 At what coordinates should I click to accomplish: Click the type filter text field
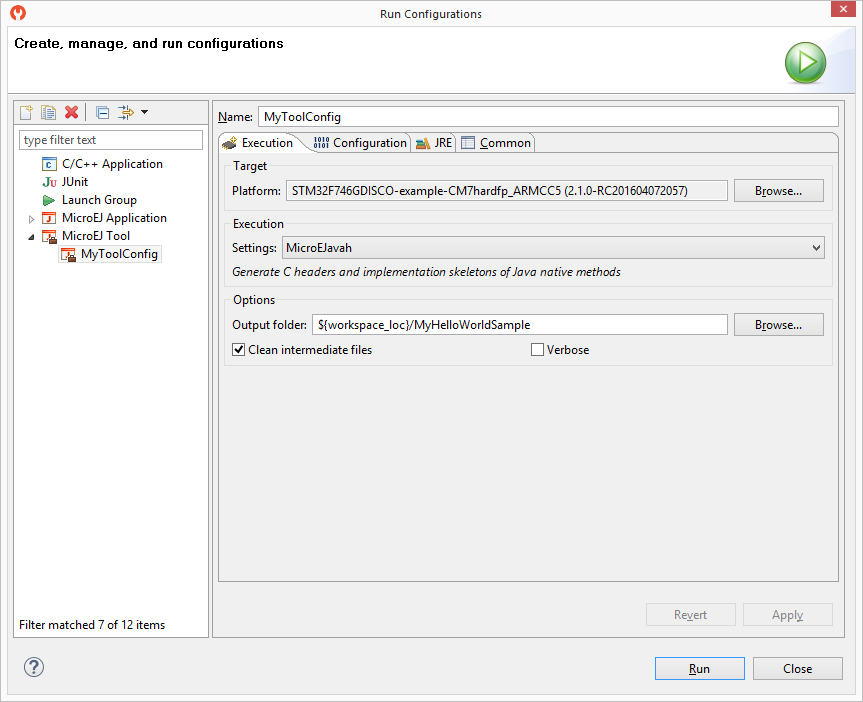[x=110, y=140]
